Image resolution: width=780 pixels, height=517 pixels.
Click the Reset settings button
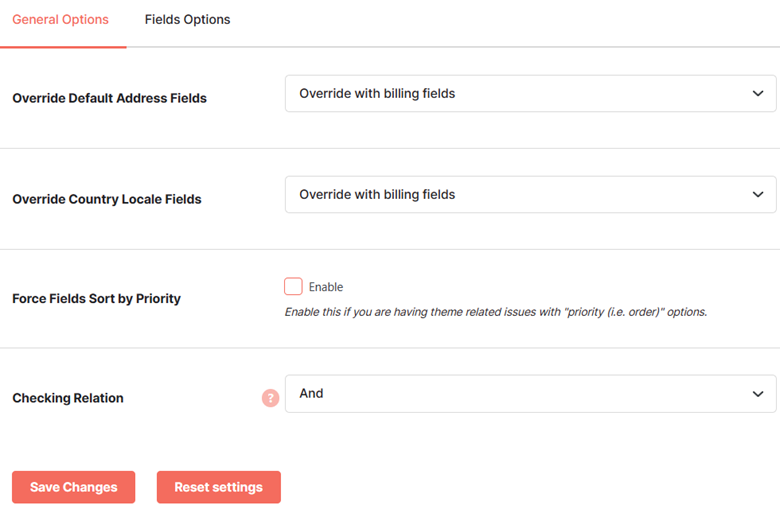[219, 487]
